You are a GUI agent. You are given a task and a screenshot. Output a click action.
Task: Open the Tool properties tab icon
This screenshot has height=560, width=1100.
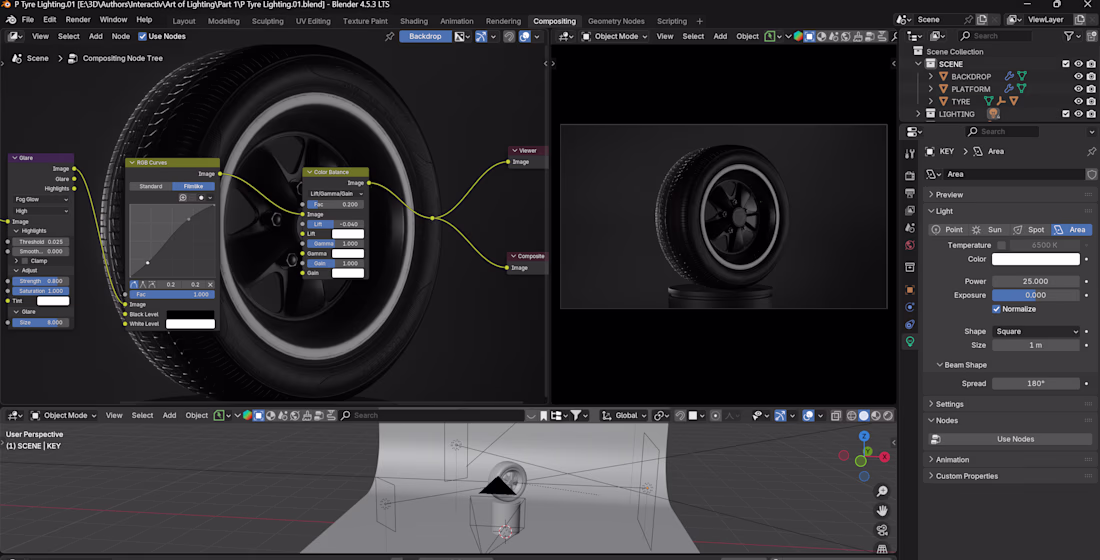pos(909,154)
